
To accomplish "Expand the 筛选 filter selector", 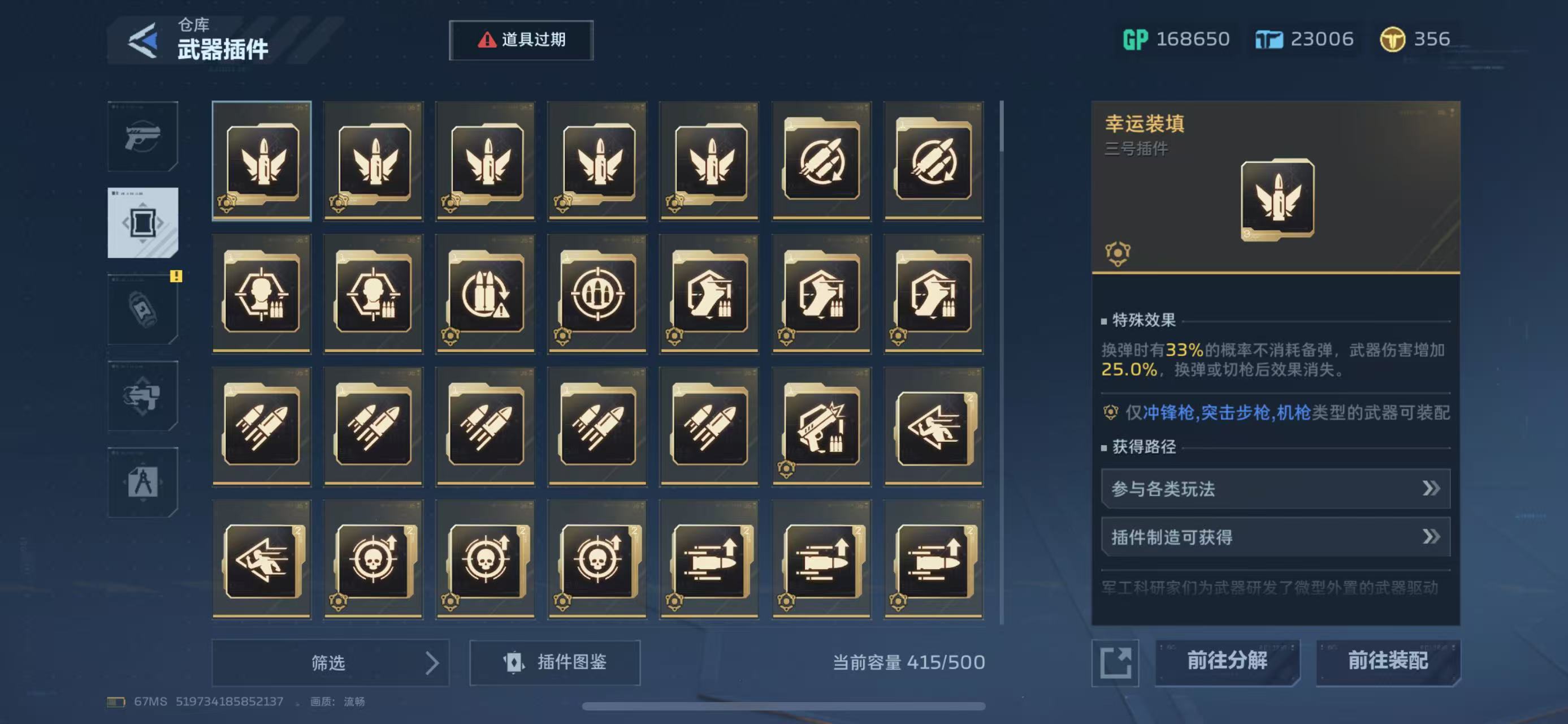I will click(330, 662).
